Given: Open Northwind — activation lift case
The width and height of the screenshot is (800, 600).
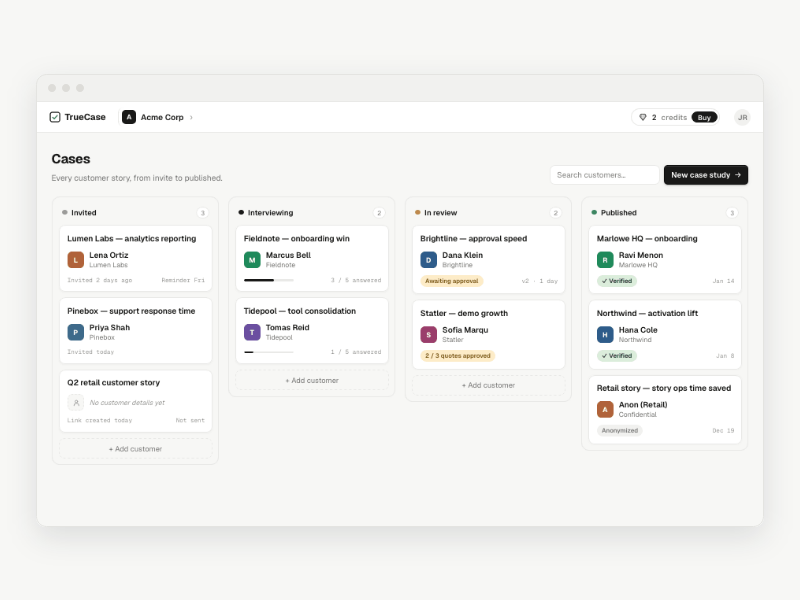Looking at the screenshot, I should click(x=665, y=334).
